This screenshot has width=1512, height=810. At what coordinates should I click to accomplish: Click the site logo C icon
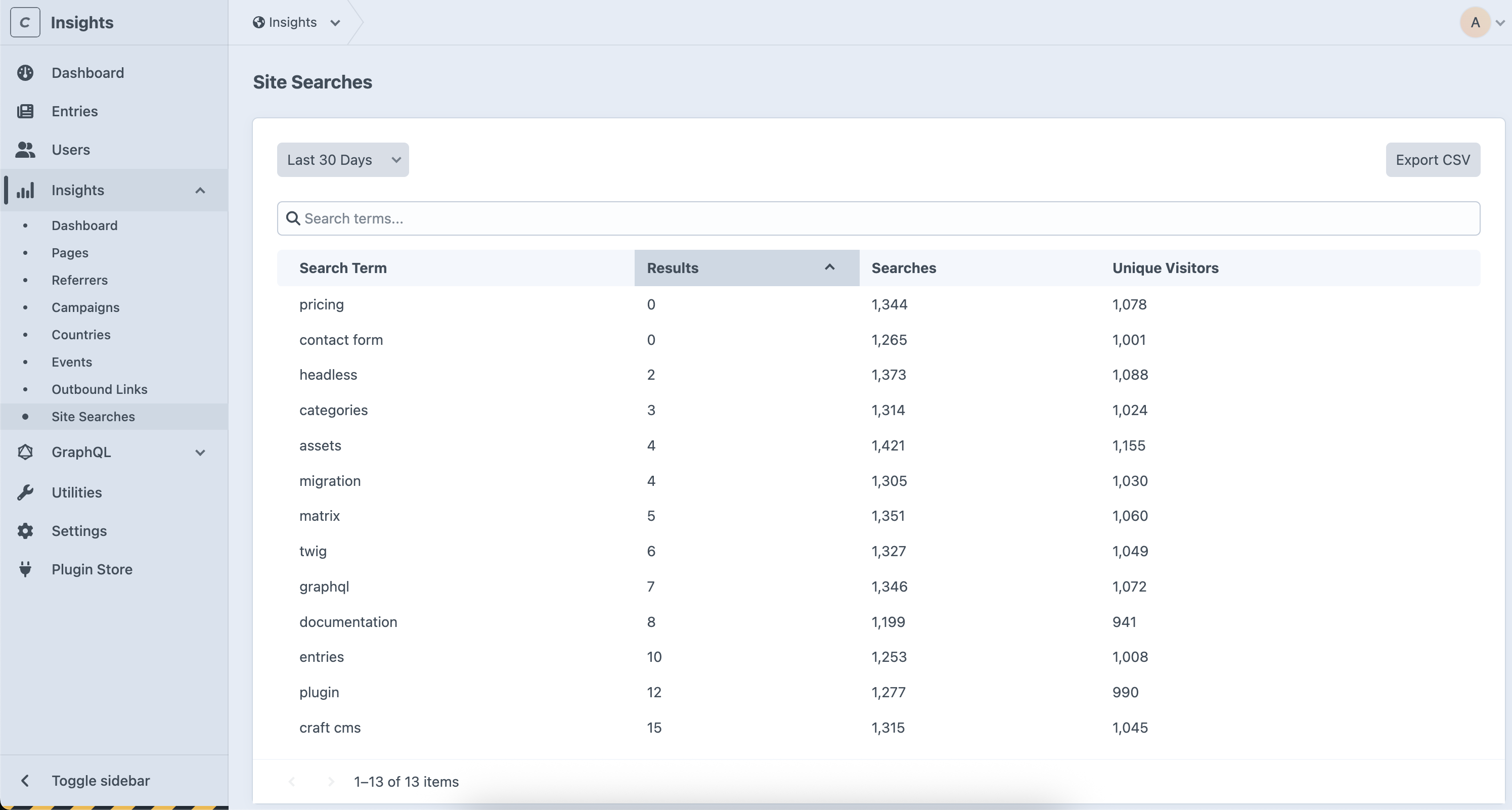(x=25, y=22)
